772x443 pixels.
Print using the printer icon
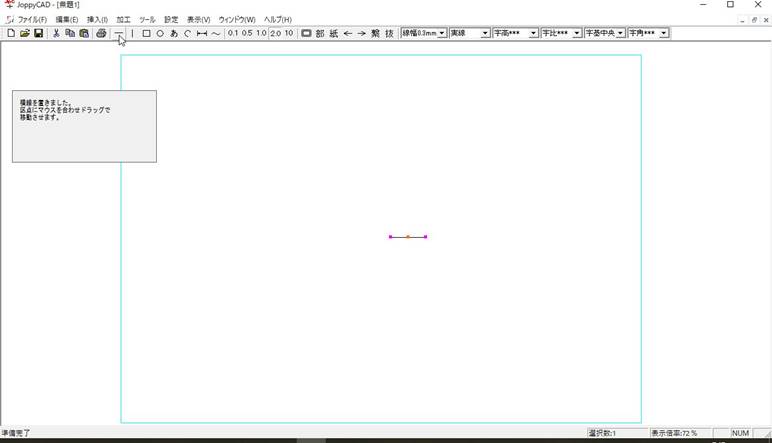[101, 33]
